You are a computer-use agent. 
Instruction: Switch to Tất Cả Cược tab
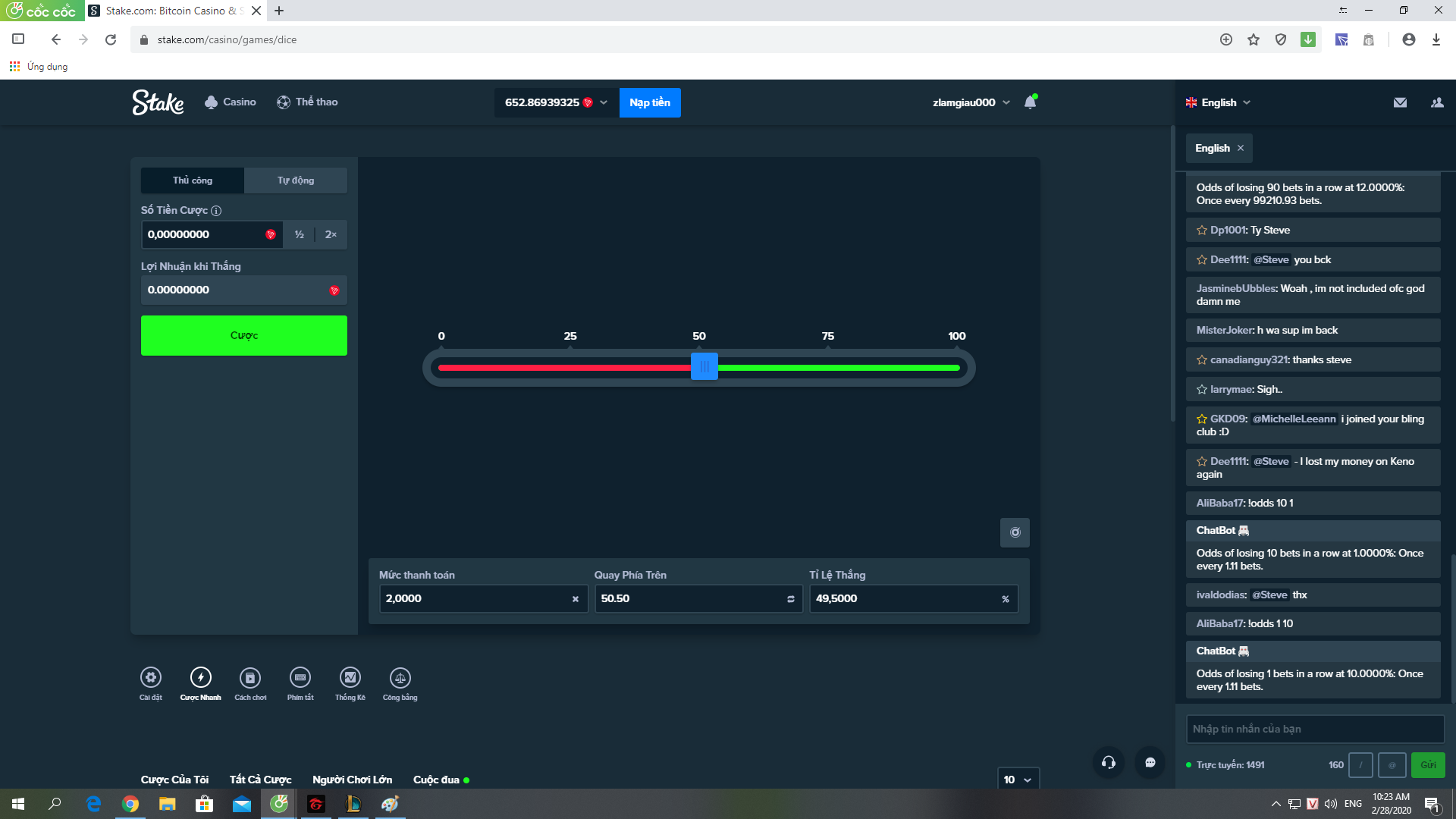[x=260, y=780]
